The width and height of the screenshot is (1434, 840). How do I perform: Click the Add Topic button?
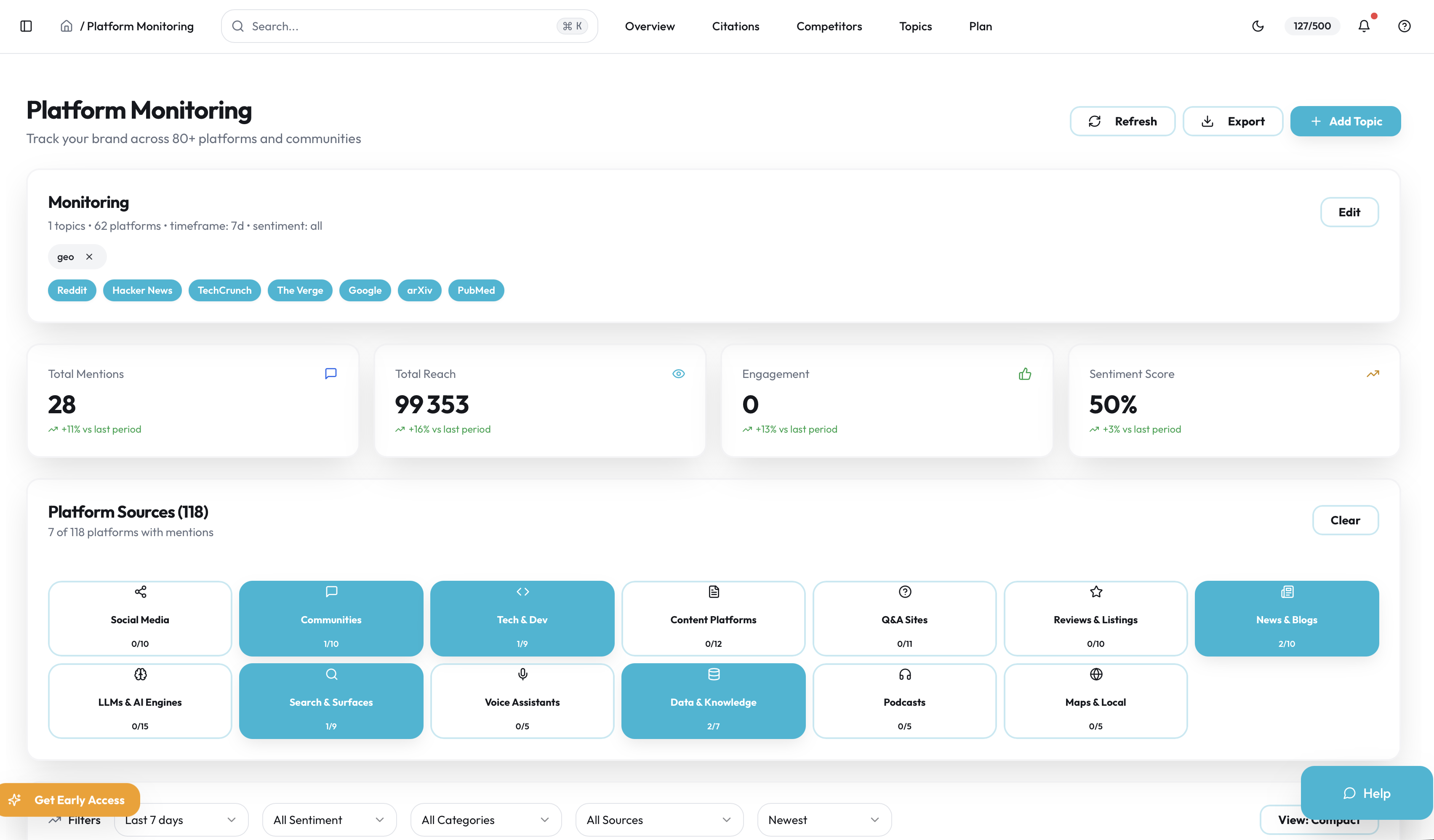(x=1345, y=120)
